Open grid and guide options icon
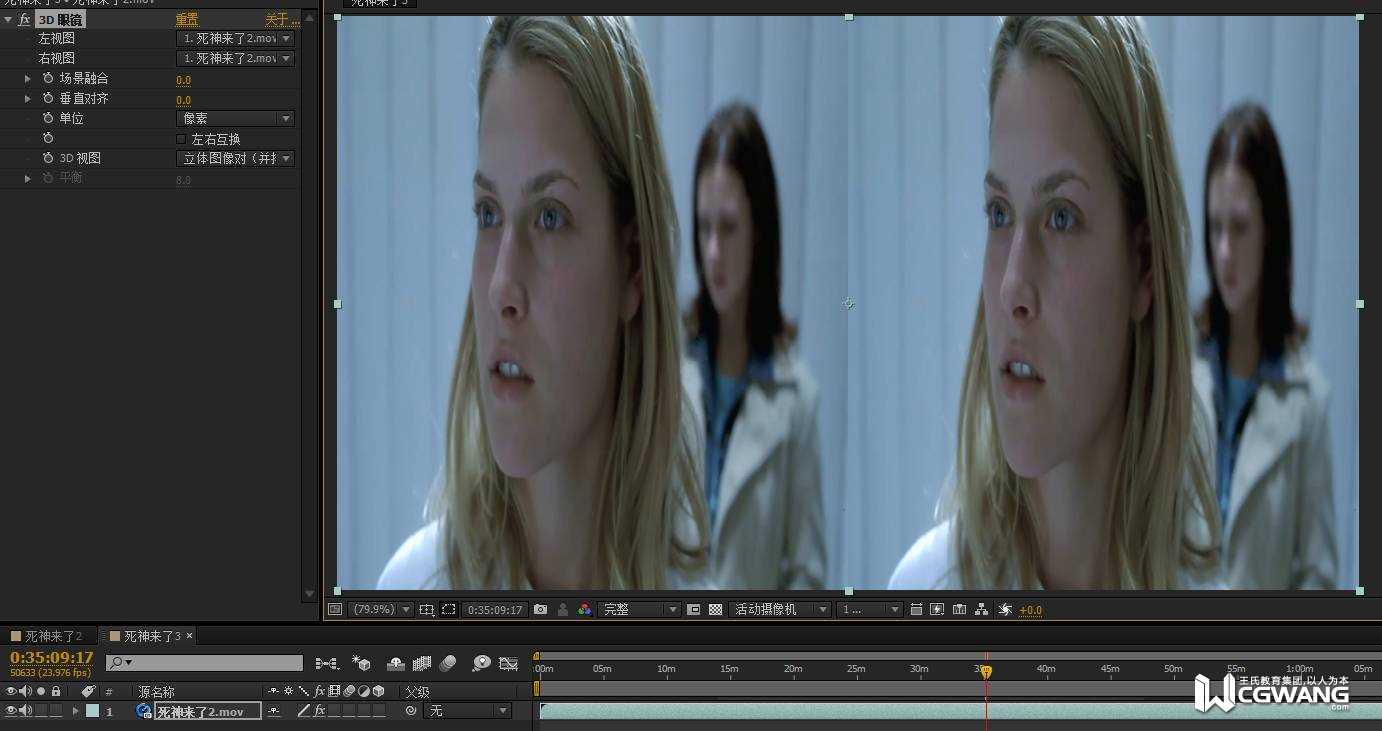The width and height of the screenshot is (1382, 731). click(x=427, y=609)
